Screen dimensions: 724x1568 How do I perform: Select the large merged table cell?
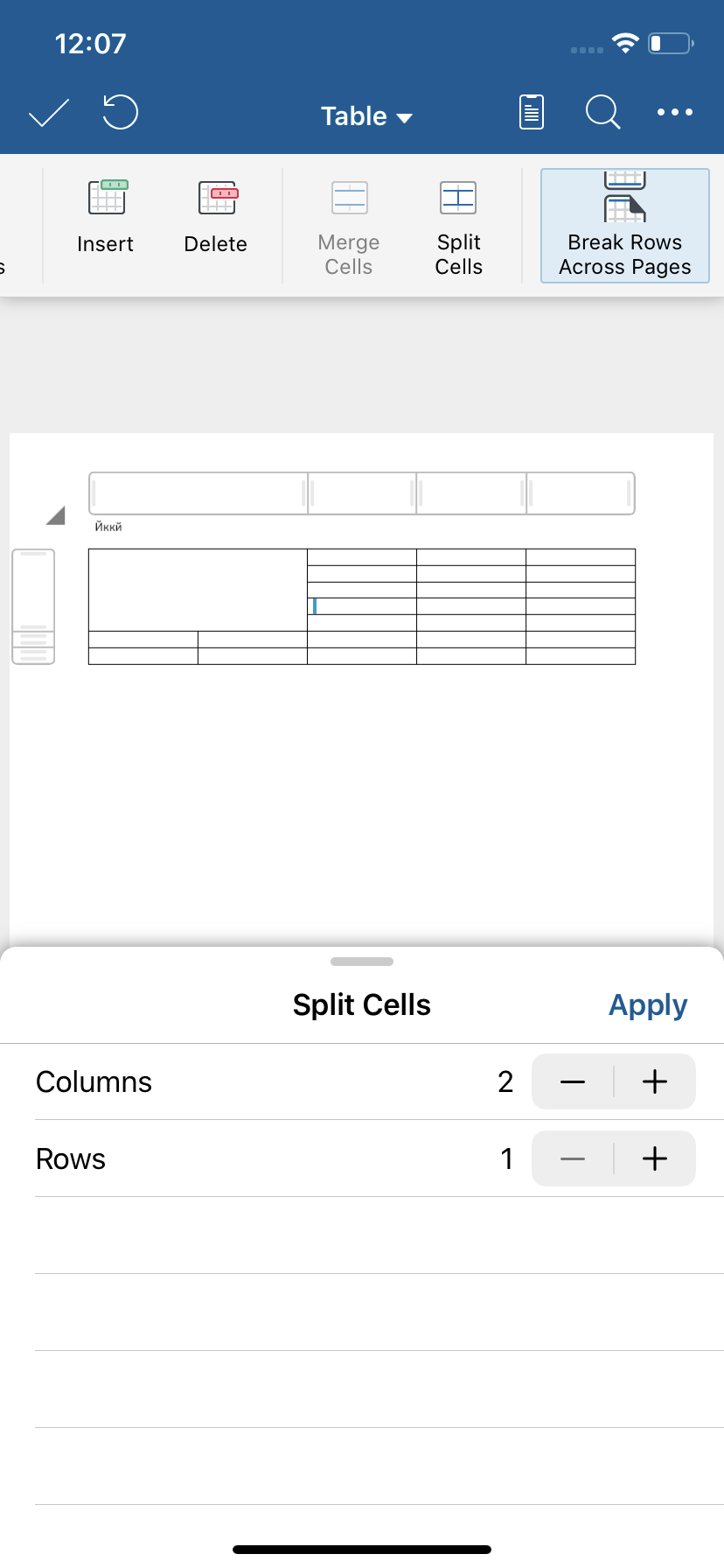[198, 590]
